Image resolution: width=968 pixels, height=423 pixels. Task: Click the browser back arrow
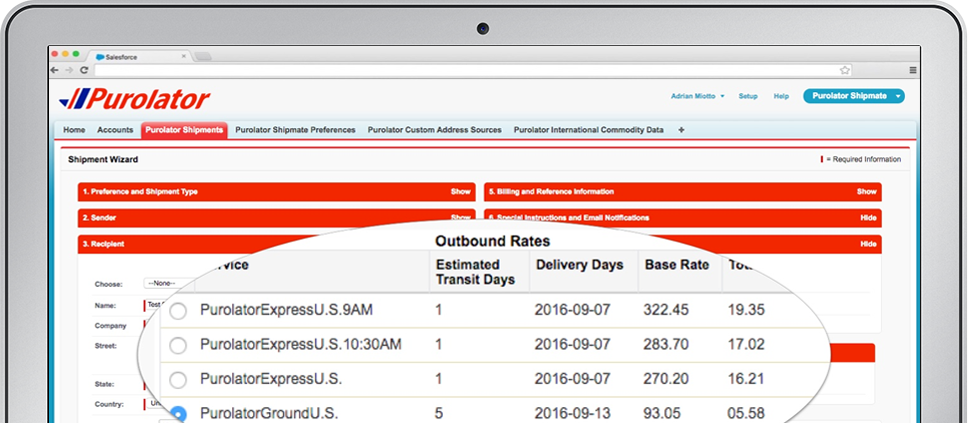[55, 70]
